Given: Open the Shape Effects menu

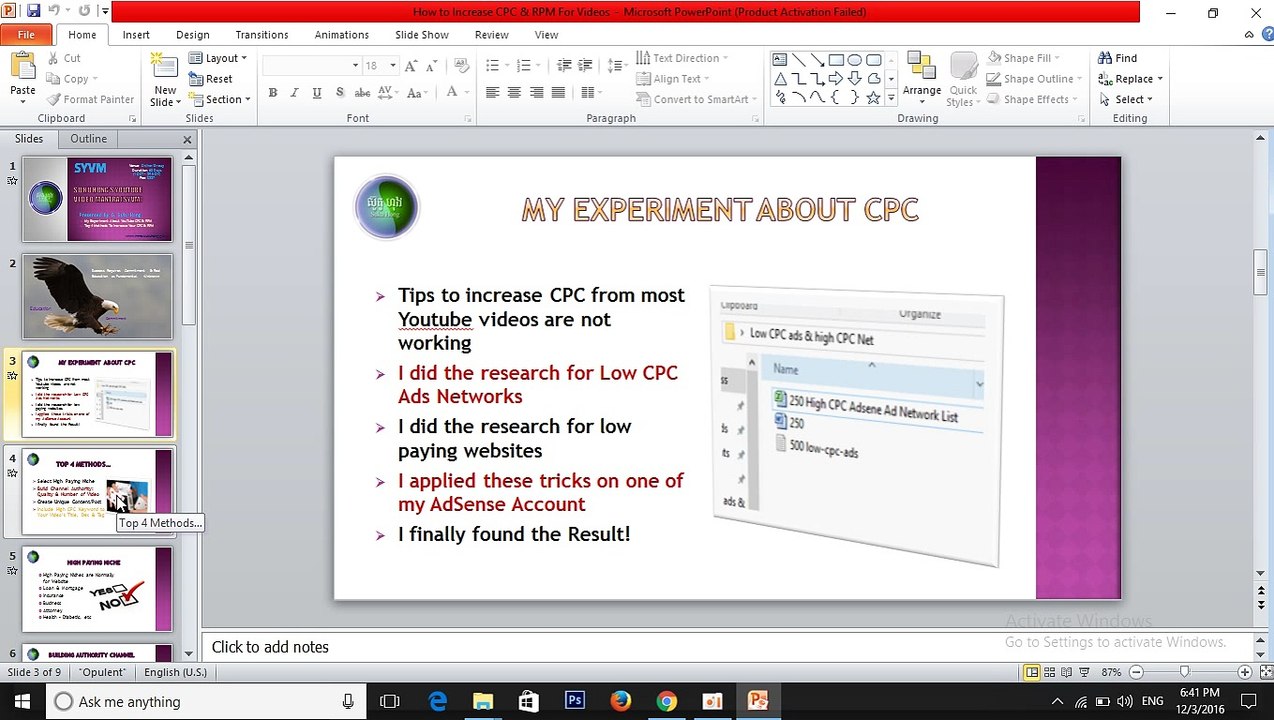Looking at the screenshot, I should tap(1032, 99).
